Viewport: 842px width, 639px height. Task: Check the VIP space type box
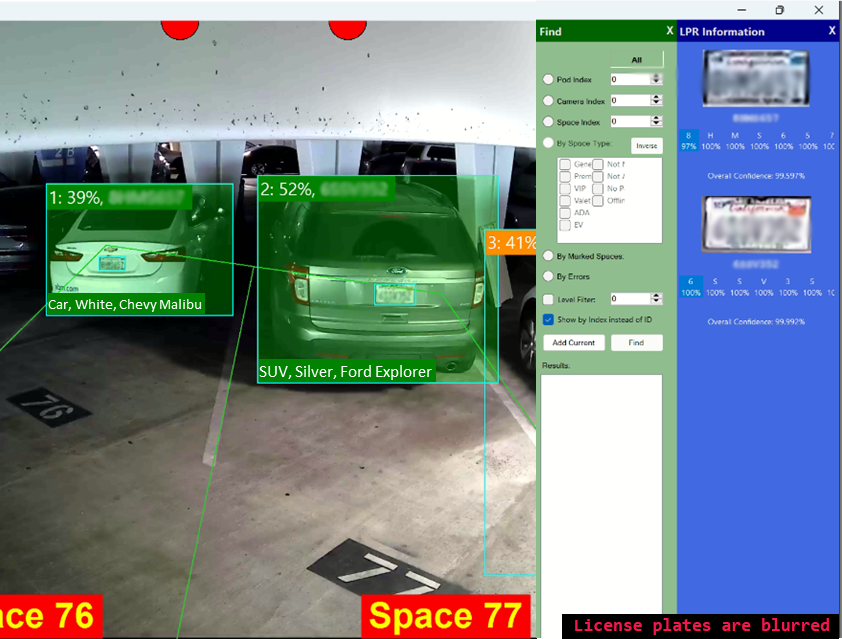[566, 188]
